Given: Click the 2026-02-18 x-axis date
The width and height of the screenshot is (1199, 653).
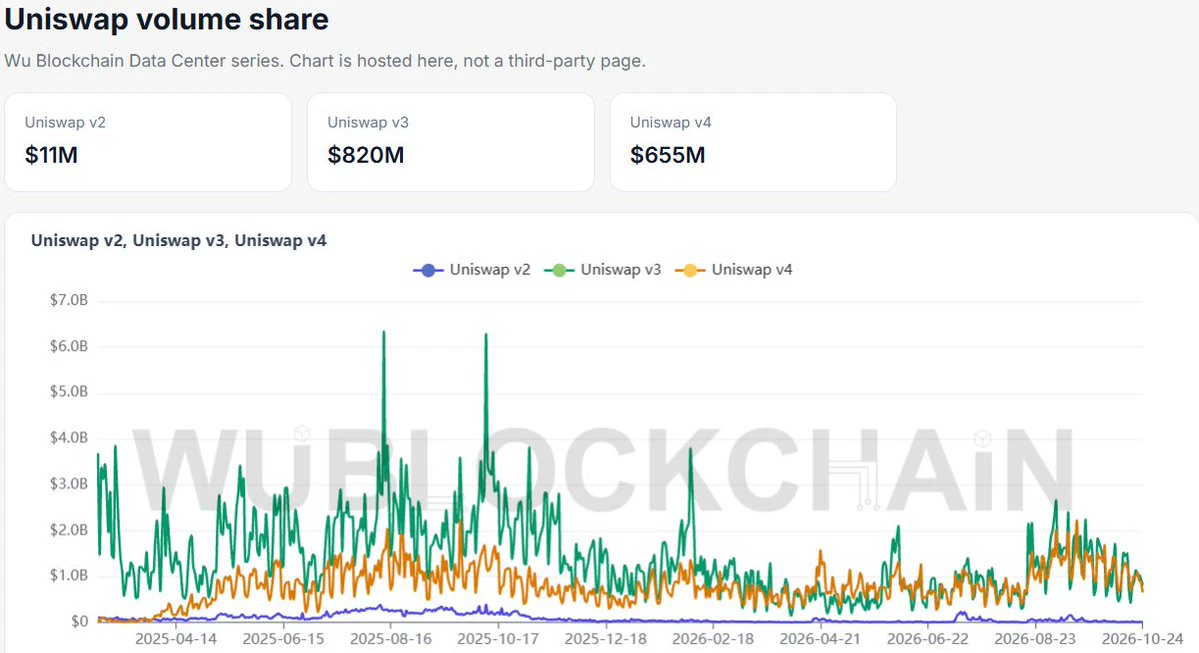Looking at the screenshot, I should coord(713,638).
